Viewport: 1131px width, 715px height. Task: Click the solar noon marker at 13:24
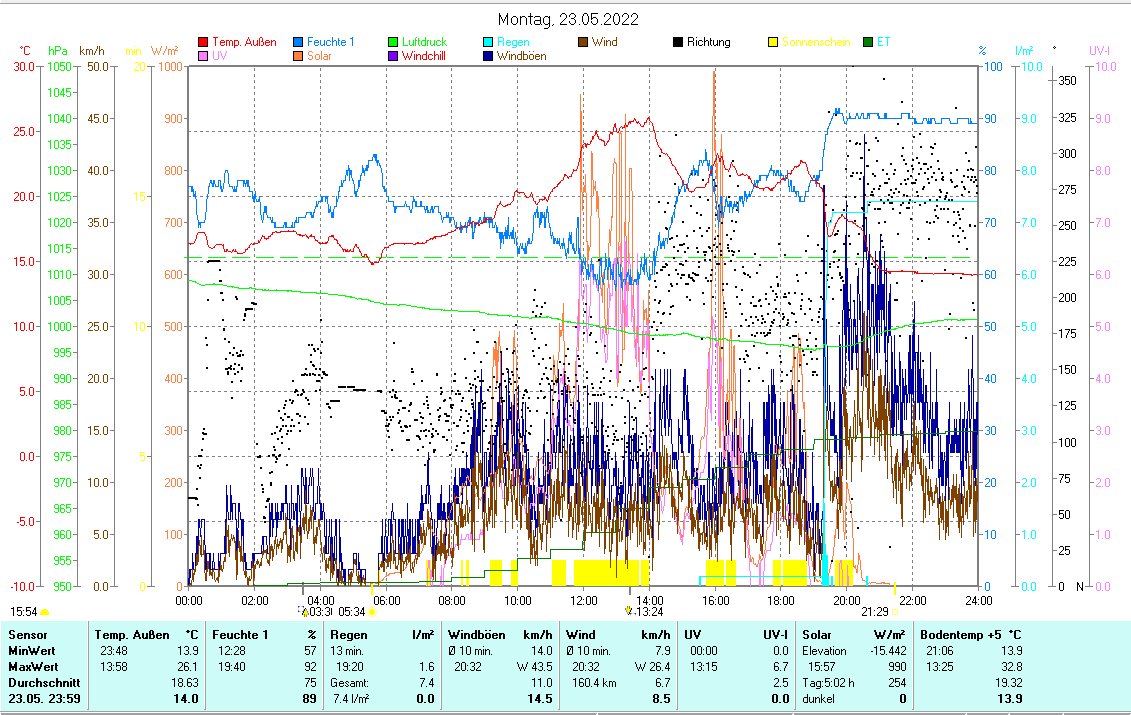point(628,611)
